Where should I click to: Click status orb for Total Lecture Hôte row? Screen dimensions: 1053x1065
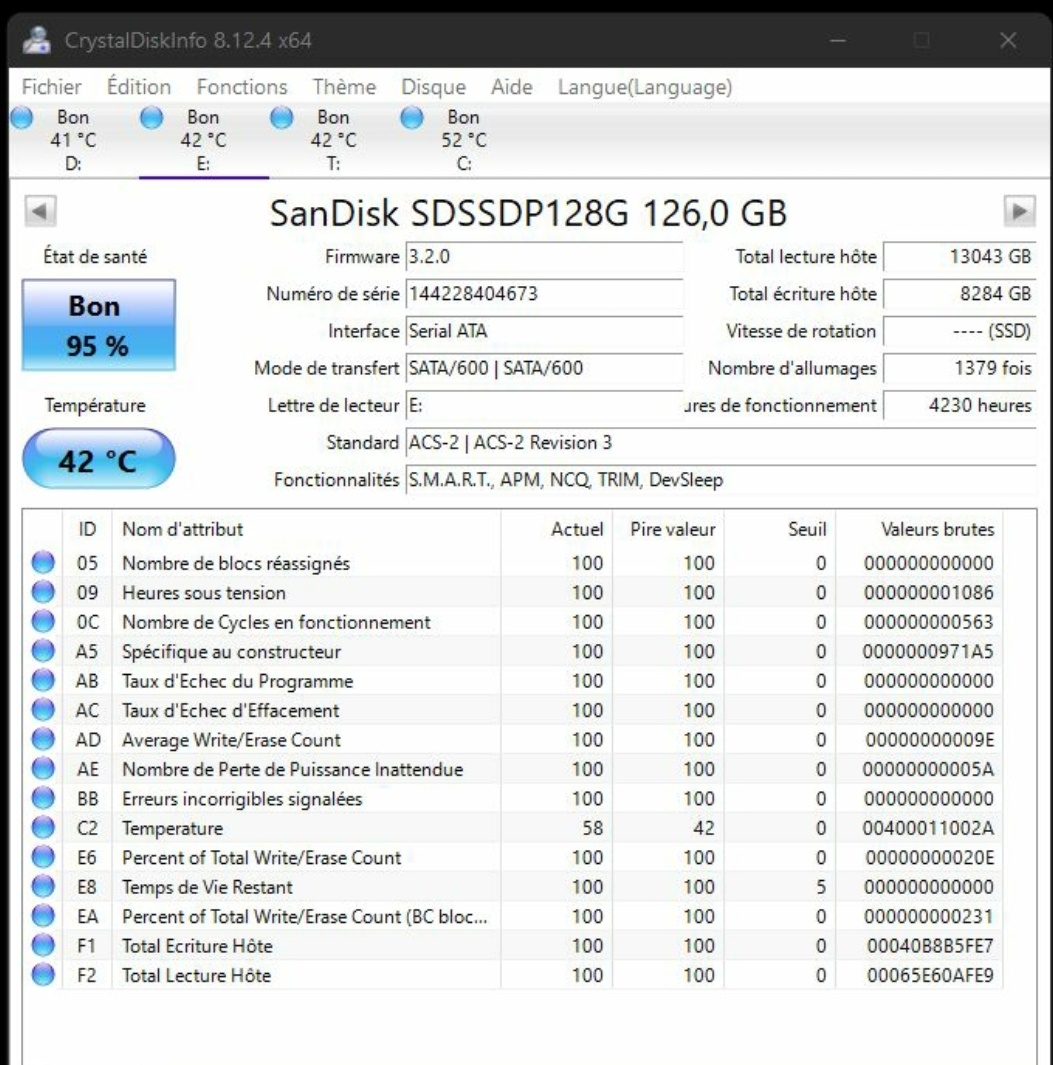[43, 975]
